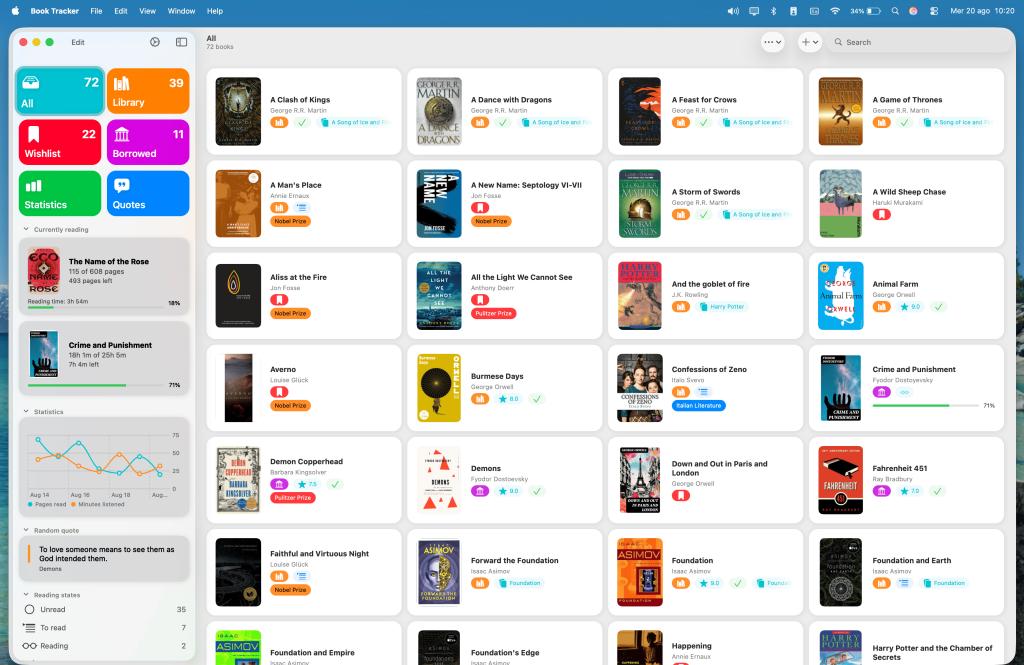The width and height of the screenshot is (1024, 665).
Task: Open the Window menu
Action: [x=181, y=11]
